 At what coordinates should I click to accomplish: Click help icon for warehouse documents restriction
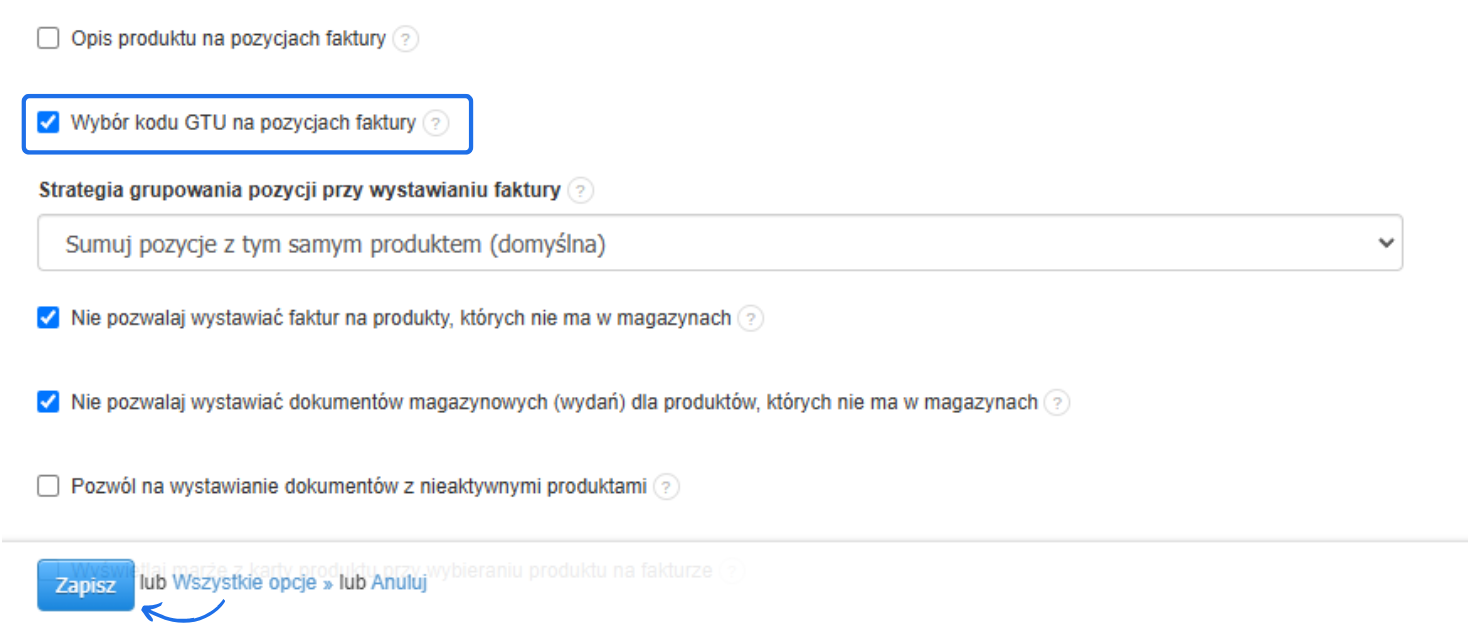(1058, 402)
